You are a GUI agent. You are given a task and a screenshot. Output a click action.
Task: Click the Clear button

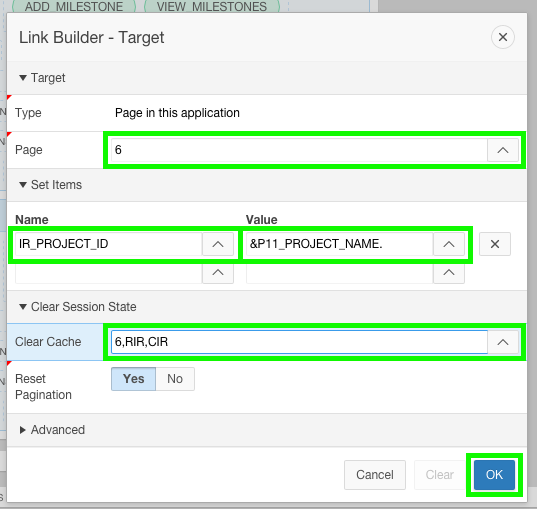click(439, 475)
